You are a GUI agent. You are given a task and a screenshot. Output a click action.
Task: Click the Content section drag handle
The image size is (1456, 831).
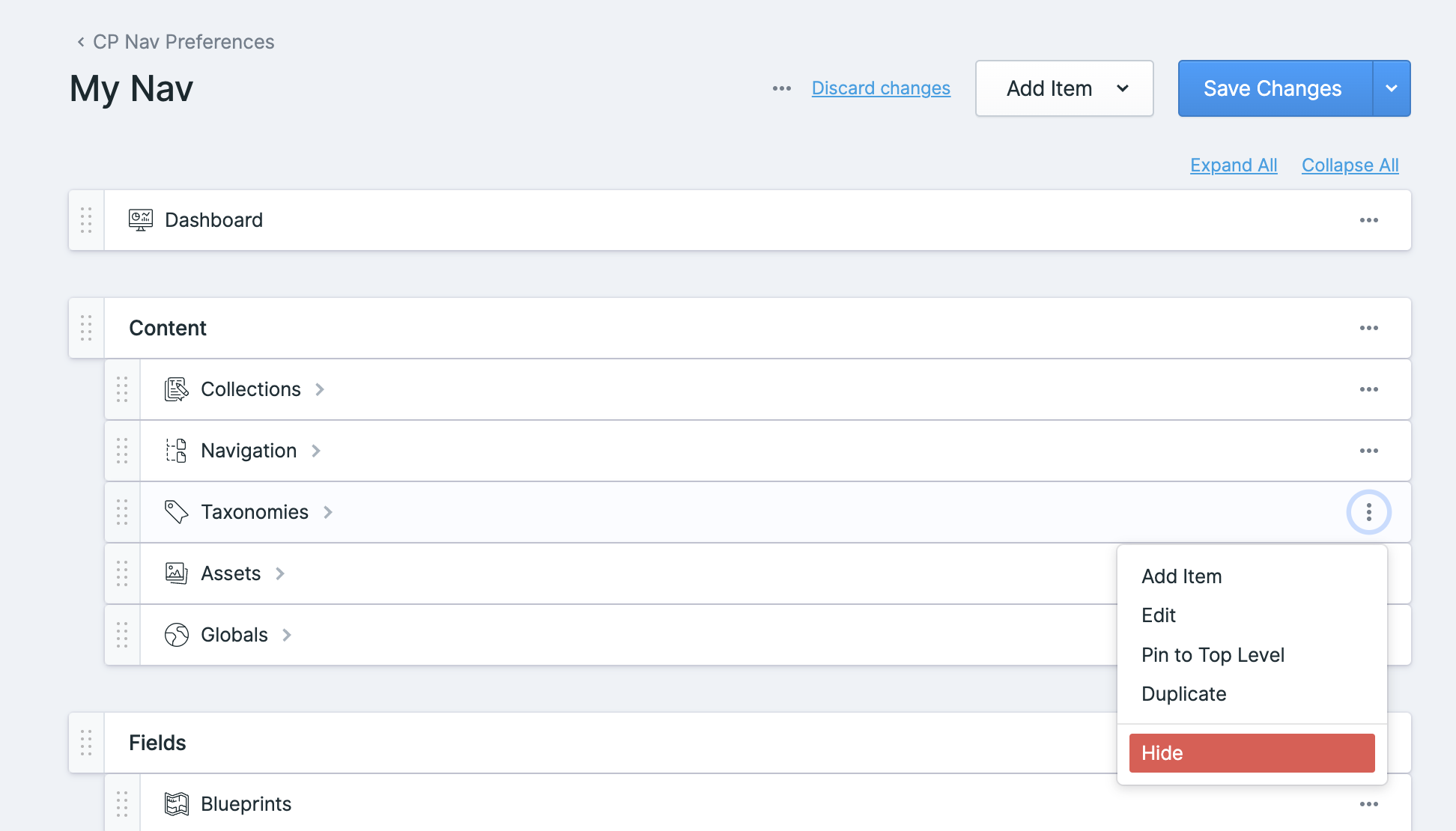pos(85,327)
